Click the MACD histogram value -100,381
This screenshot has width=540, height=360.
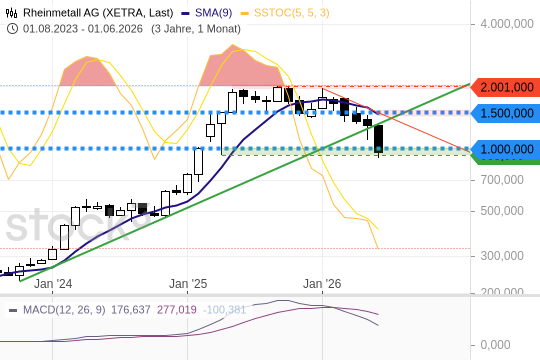click(225, 310)
